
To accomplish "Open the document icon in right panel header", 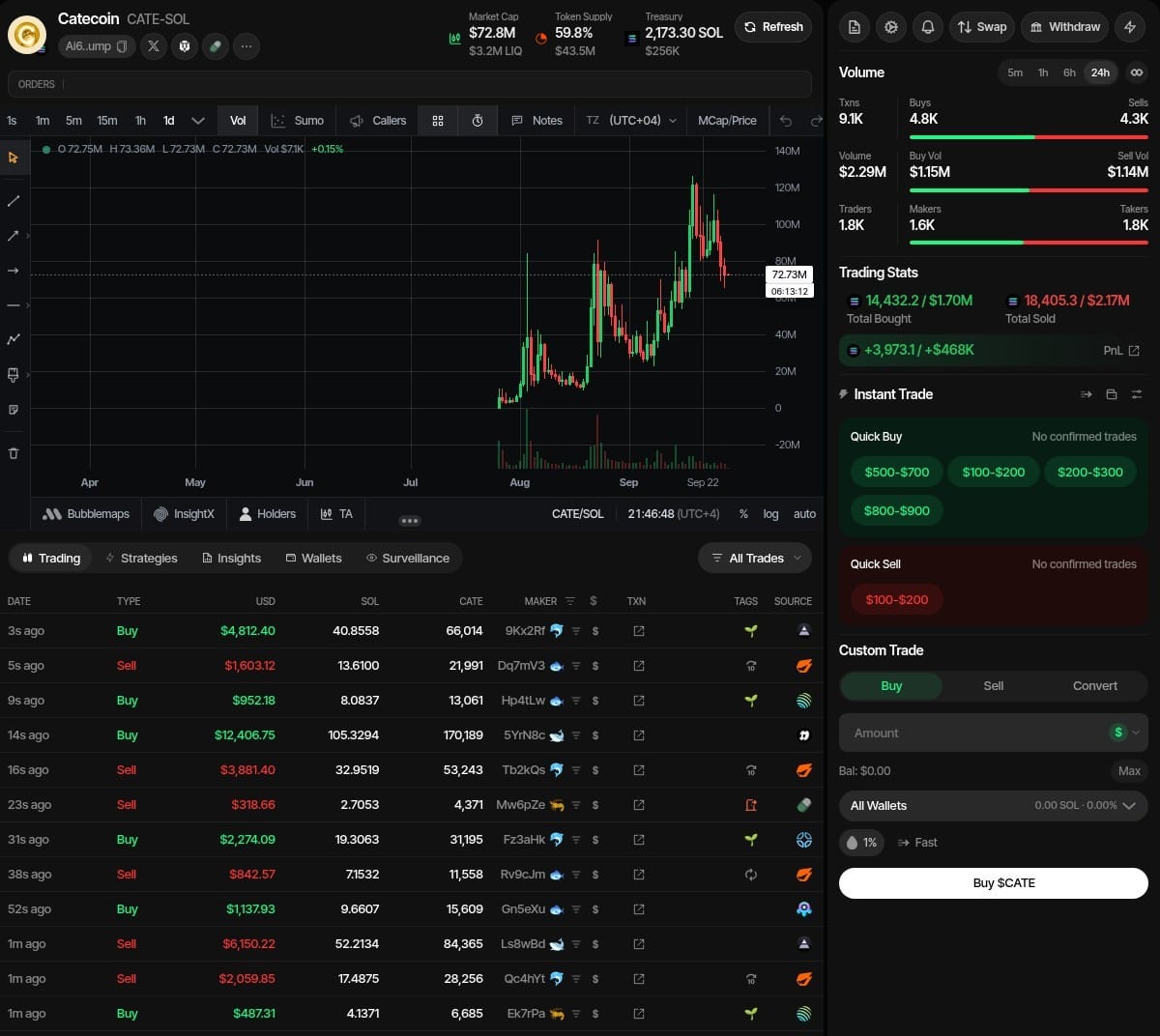I will tap(855, 27).
